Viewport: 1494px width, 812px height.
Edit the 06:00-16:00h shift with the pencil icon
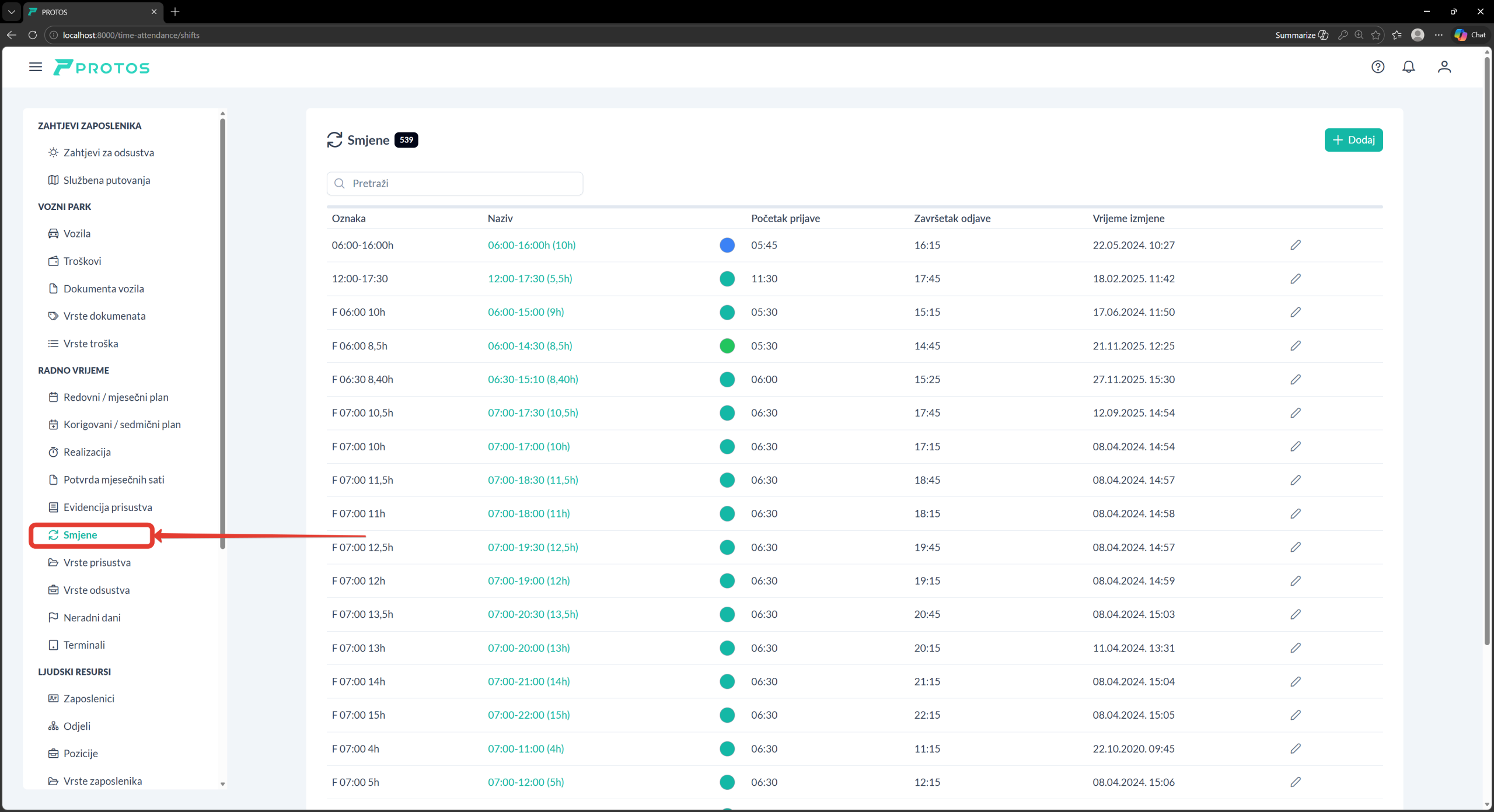click(1295, 245)
